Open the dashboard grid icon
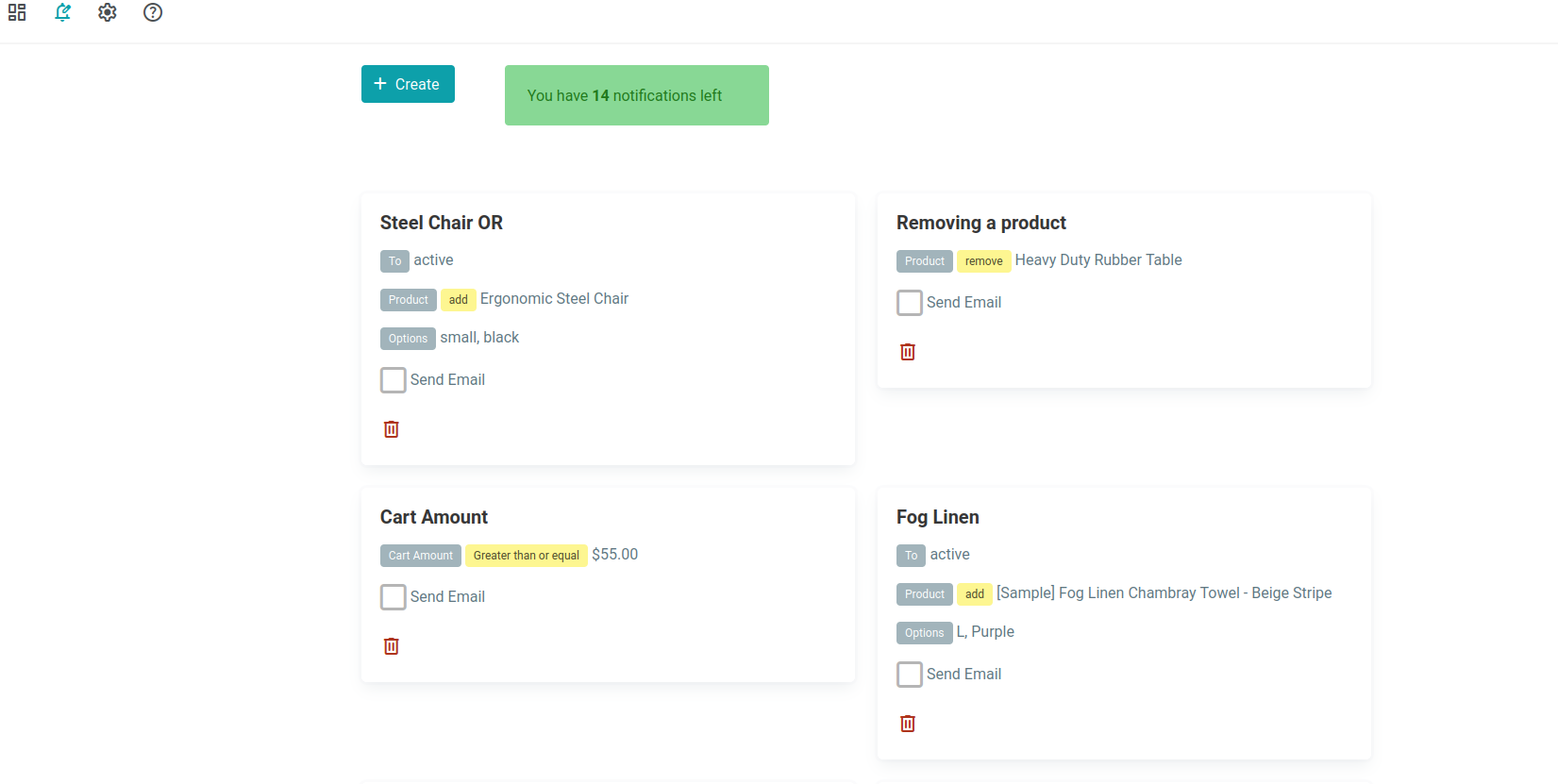This screenshot has height=784, width=1558. pyautogui.click(x=17, y=12)
